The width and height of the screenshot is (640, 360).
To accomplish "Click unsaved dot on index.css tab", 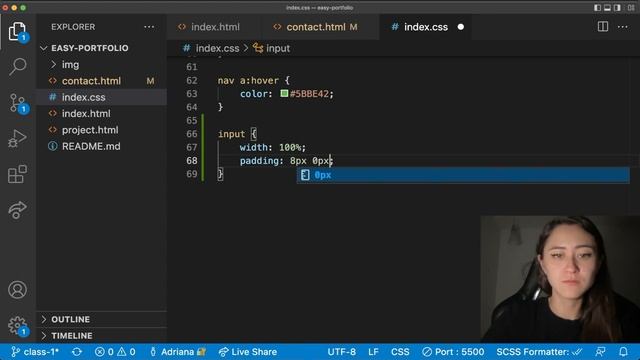I will pyautogui.click(x=461, y=27).
